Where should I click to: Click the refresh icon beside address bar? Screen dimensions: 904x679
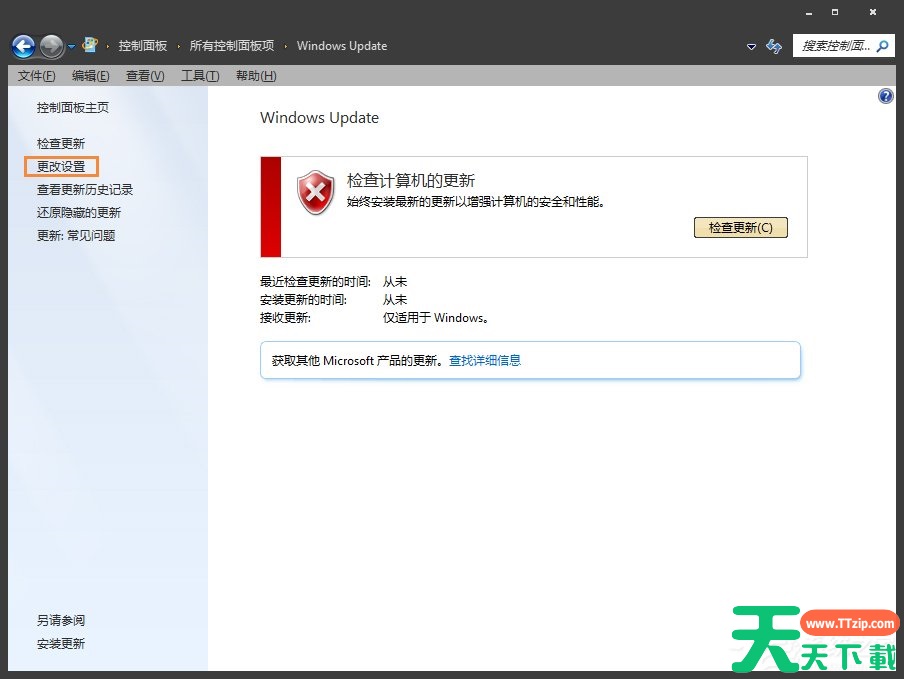point(773,46)
